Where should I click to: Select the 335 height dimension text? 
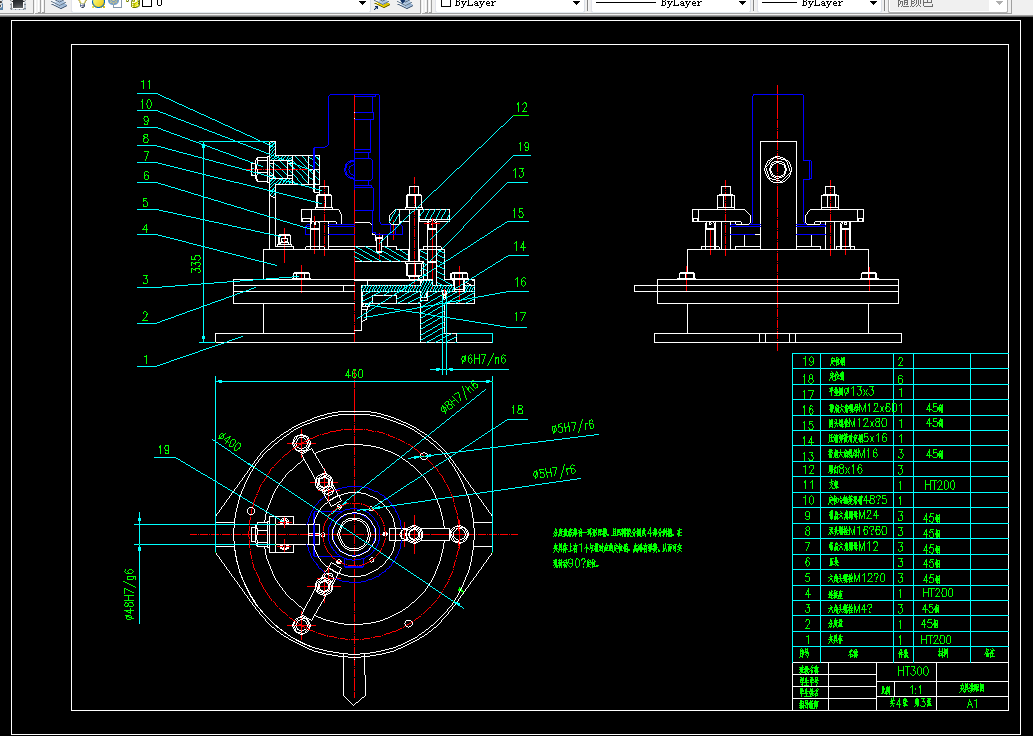[196, 264]
